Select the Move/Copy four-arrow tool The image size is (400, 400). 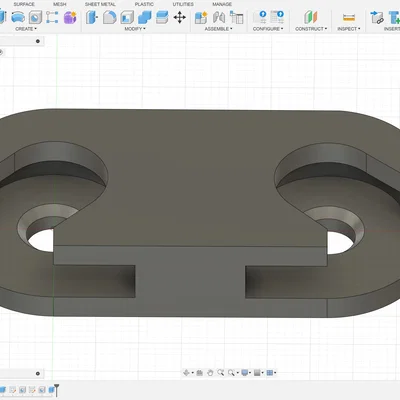179,17
